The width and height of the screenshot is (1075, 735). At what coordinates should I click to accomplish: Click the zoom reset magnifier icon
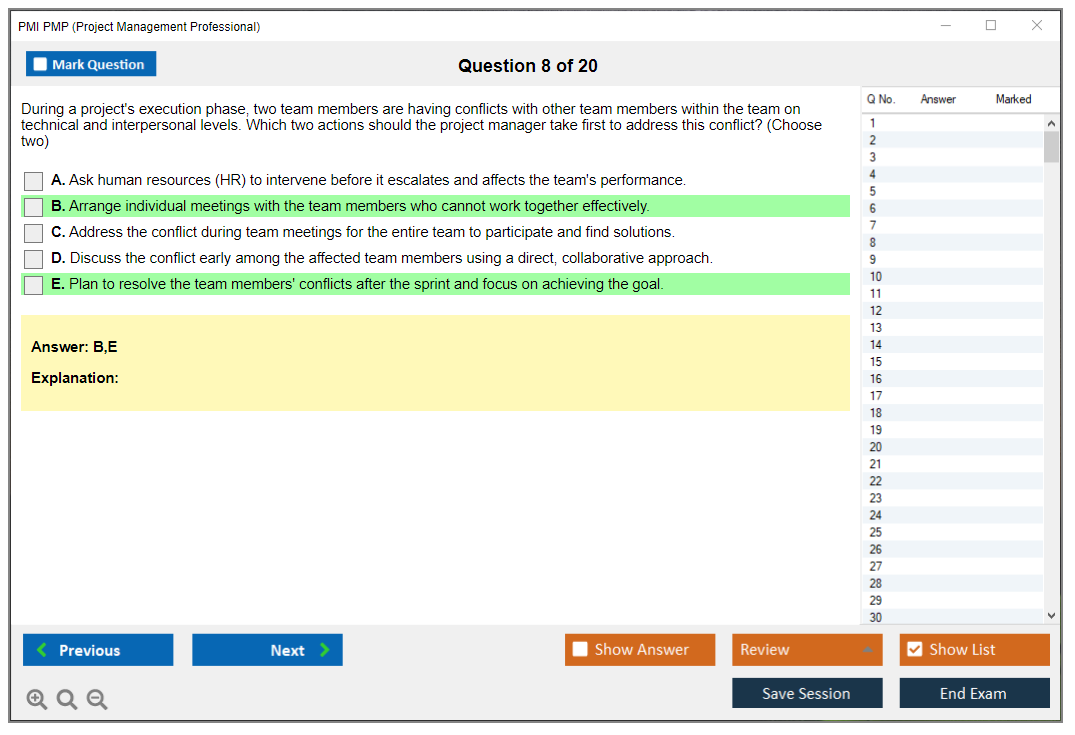tap(67, 700)
